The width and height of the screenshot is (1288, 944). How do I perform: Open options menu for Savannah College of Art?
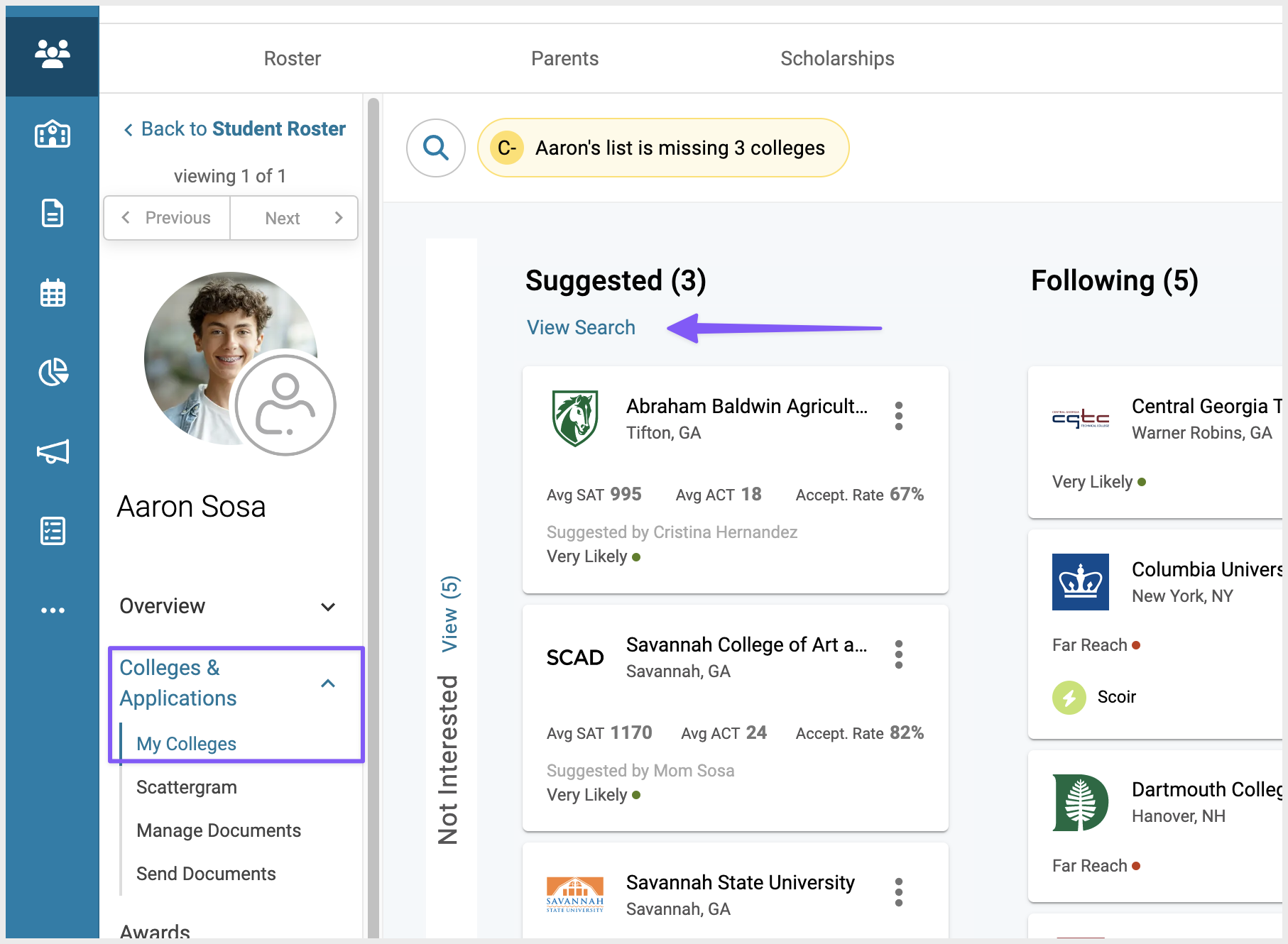(899, 654)
